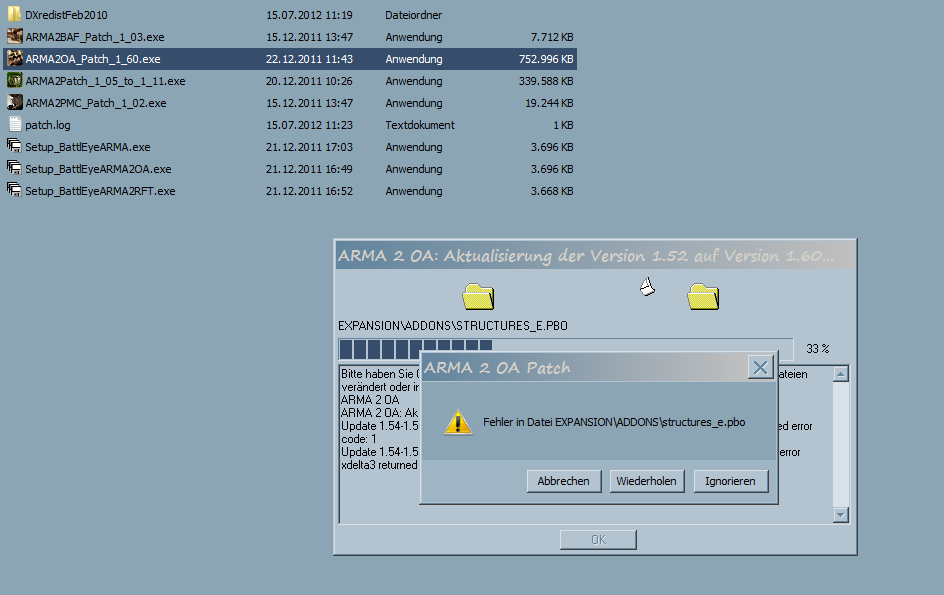Click the greyed OK button

[598, 540]
